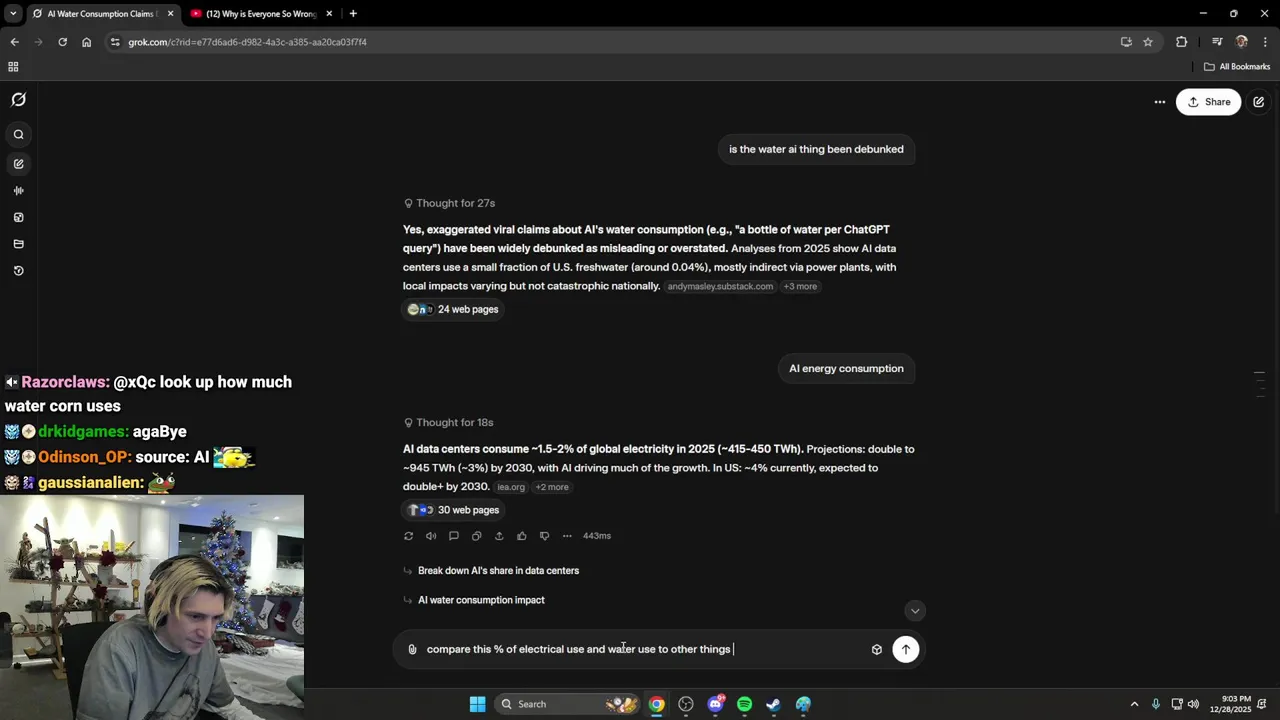Screen dimensions: 1280x720
Task: Read the response aloud with speaker icon
Action: [431, 536]
